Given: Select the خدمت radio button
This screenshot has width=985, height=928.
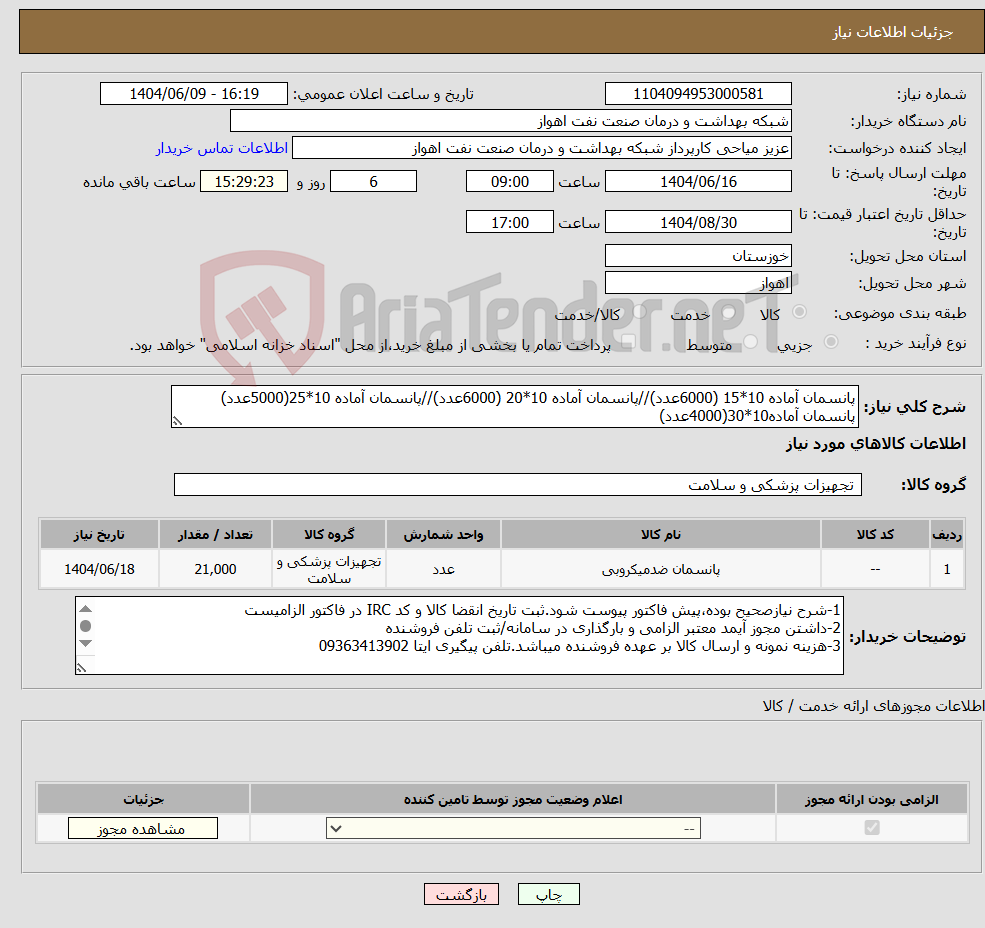Looking at the screenshot, I should 729,312.
